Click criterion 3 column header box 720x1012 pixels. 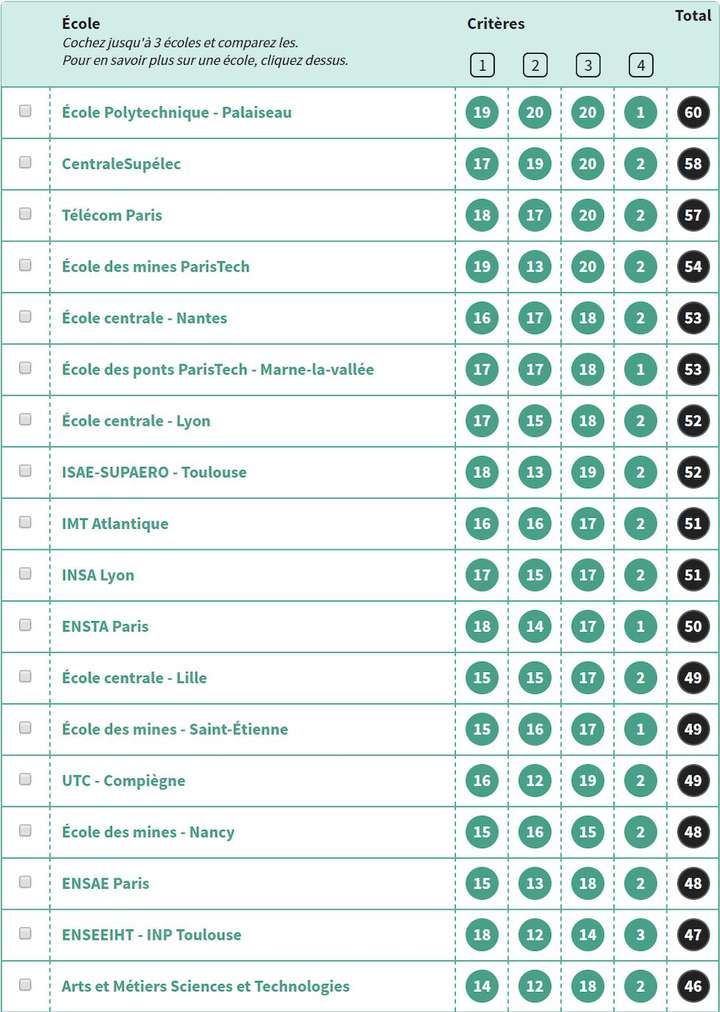tap(588, 66)
